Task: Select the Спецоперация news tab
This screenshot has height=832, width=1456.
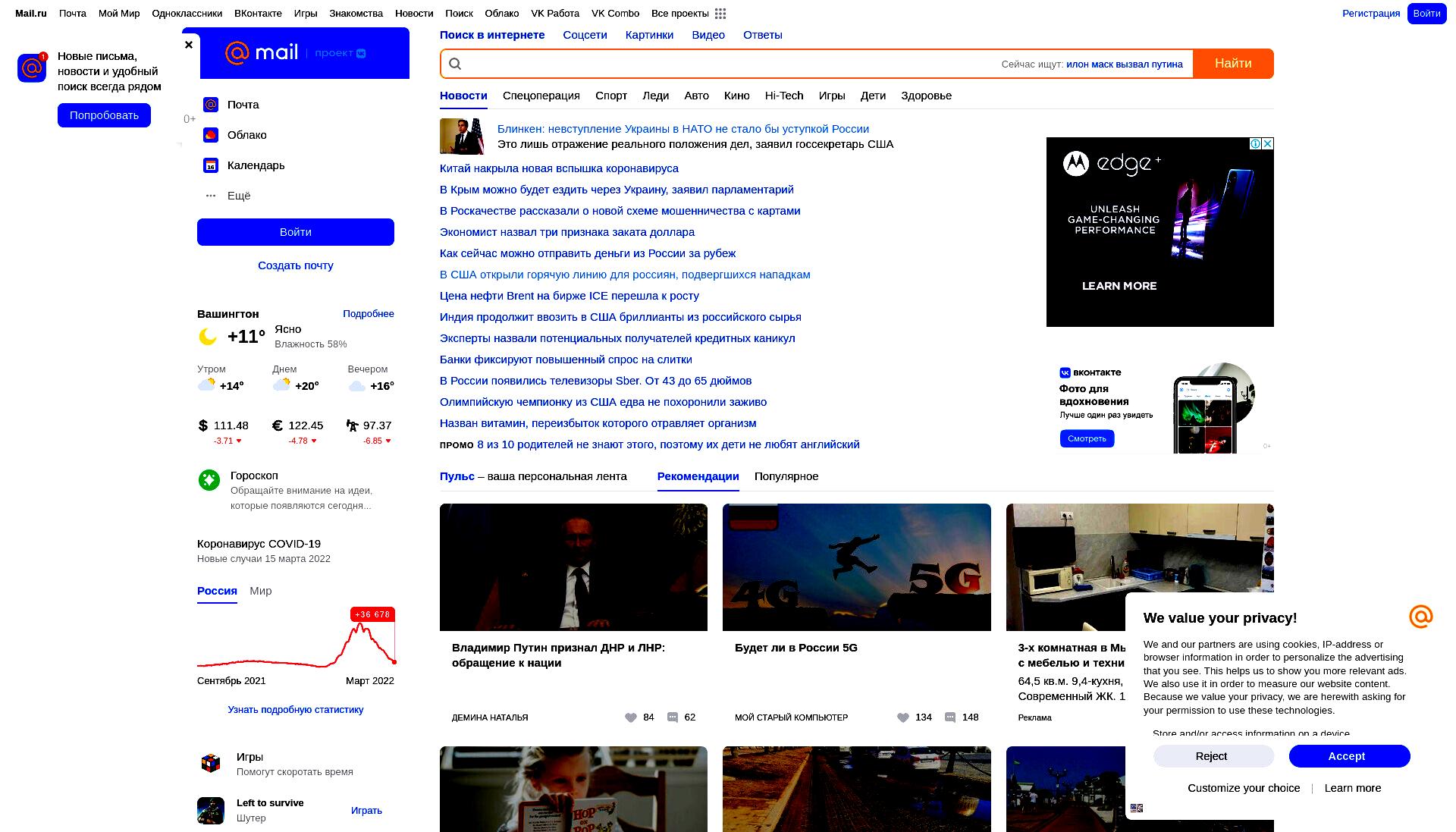Action: click(x=541, y=96)
